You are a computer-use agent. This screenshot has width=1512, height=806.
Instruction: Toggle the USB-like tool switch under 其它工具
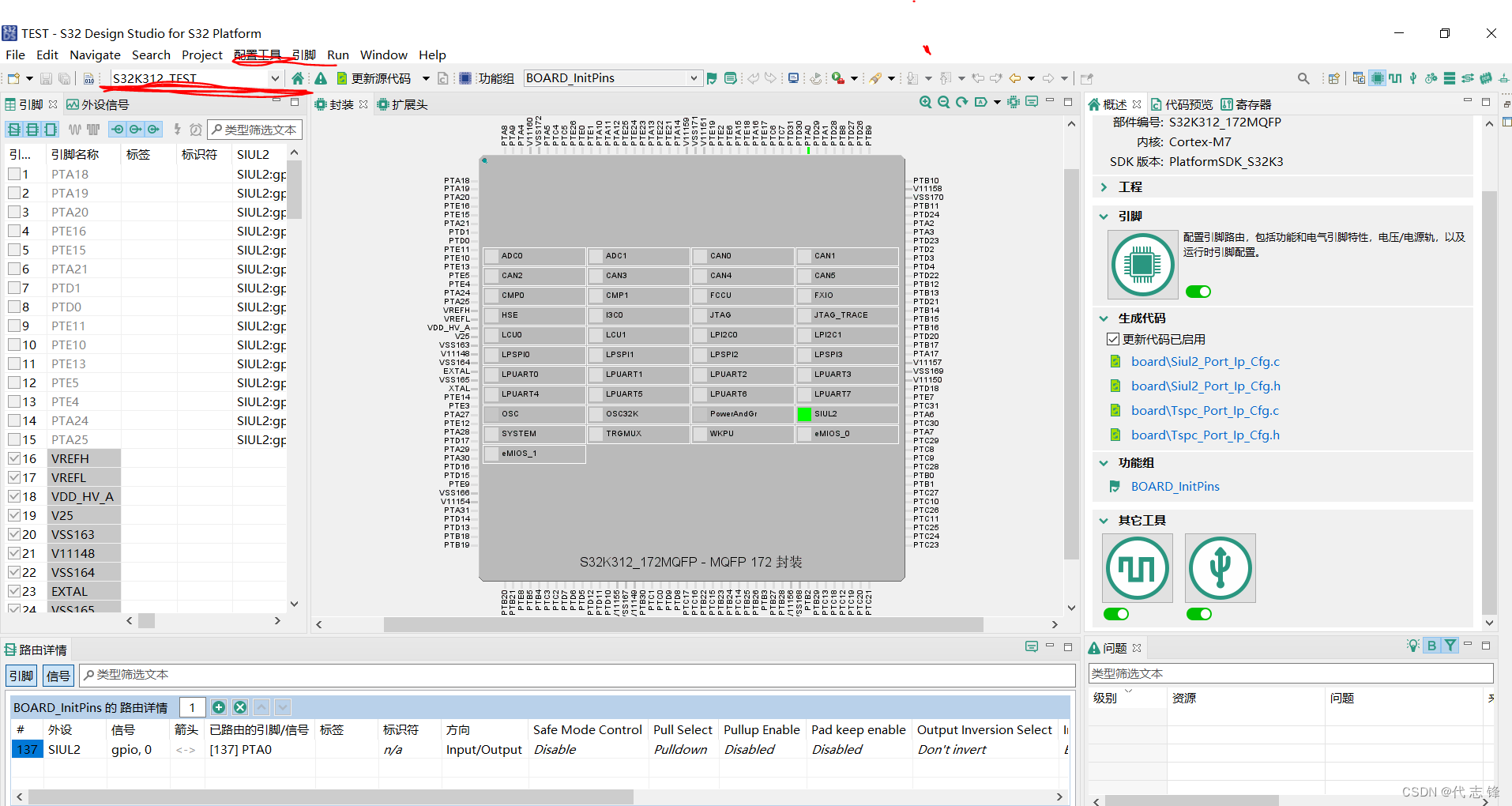click(1198, 614)
